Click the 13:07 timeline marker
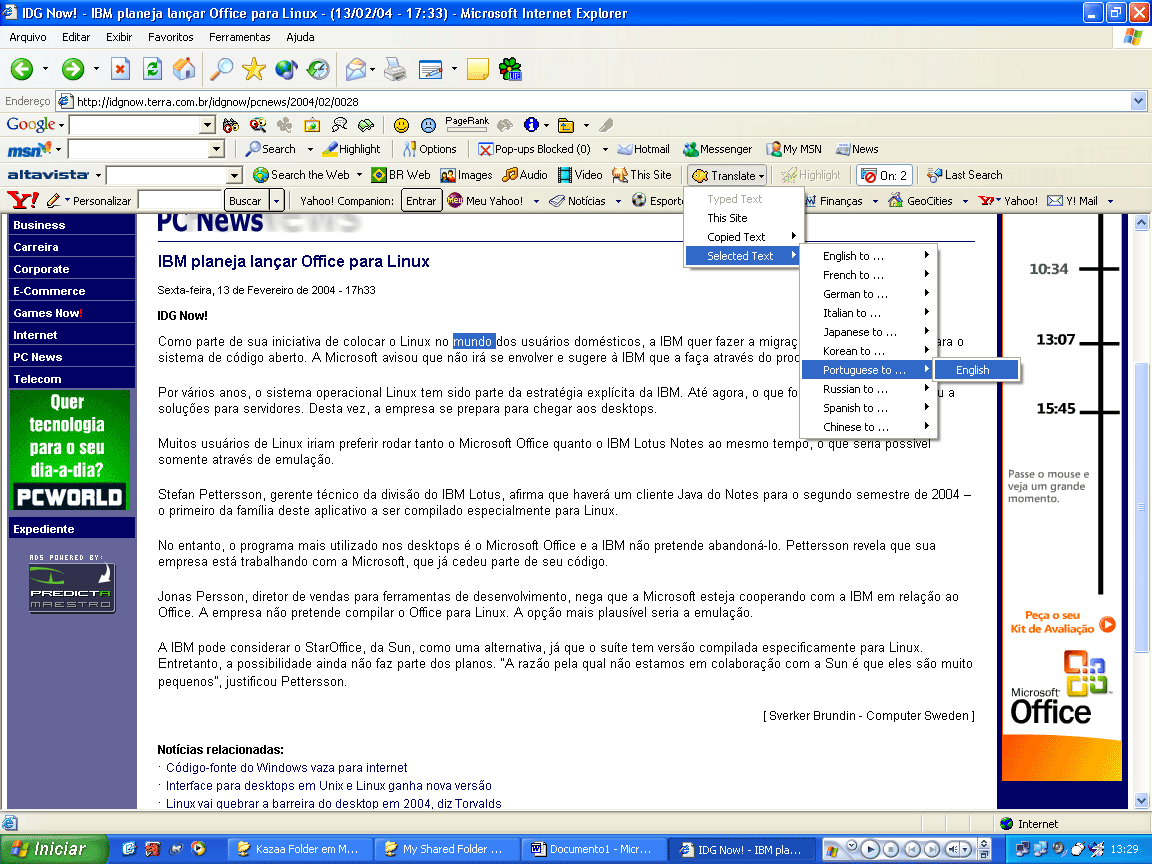 click(x=1056, y=339)
